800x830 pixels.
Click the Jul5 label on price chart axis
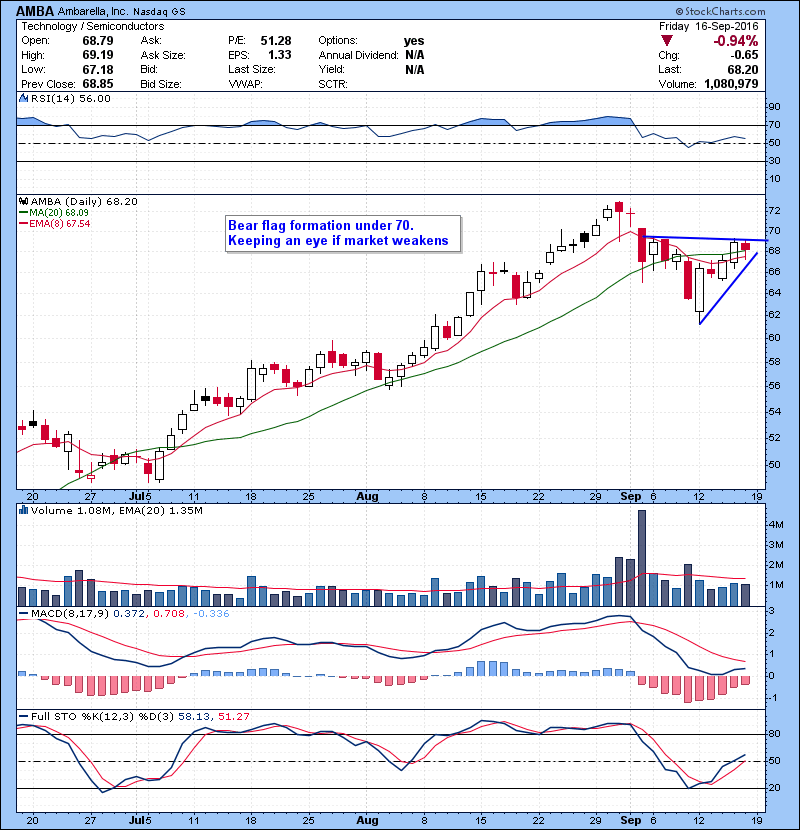coord(140,497)
